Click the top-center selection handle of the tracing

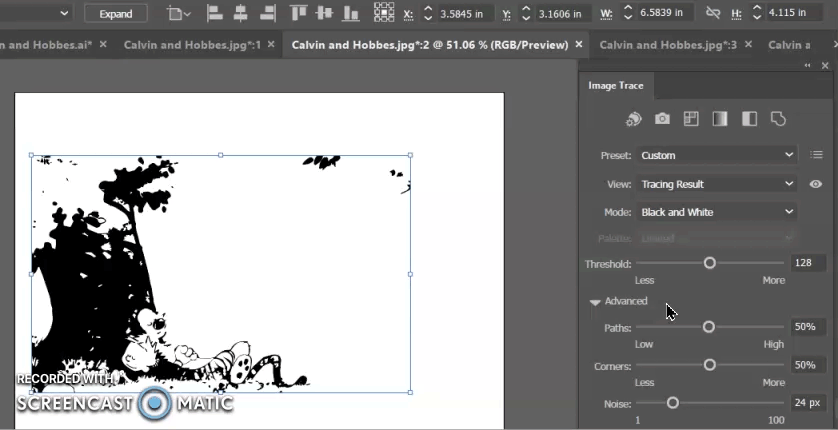tap(221, 155)
